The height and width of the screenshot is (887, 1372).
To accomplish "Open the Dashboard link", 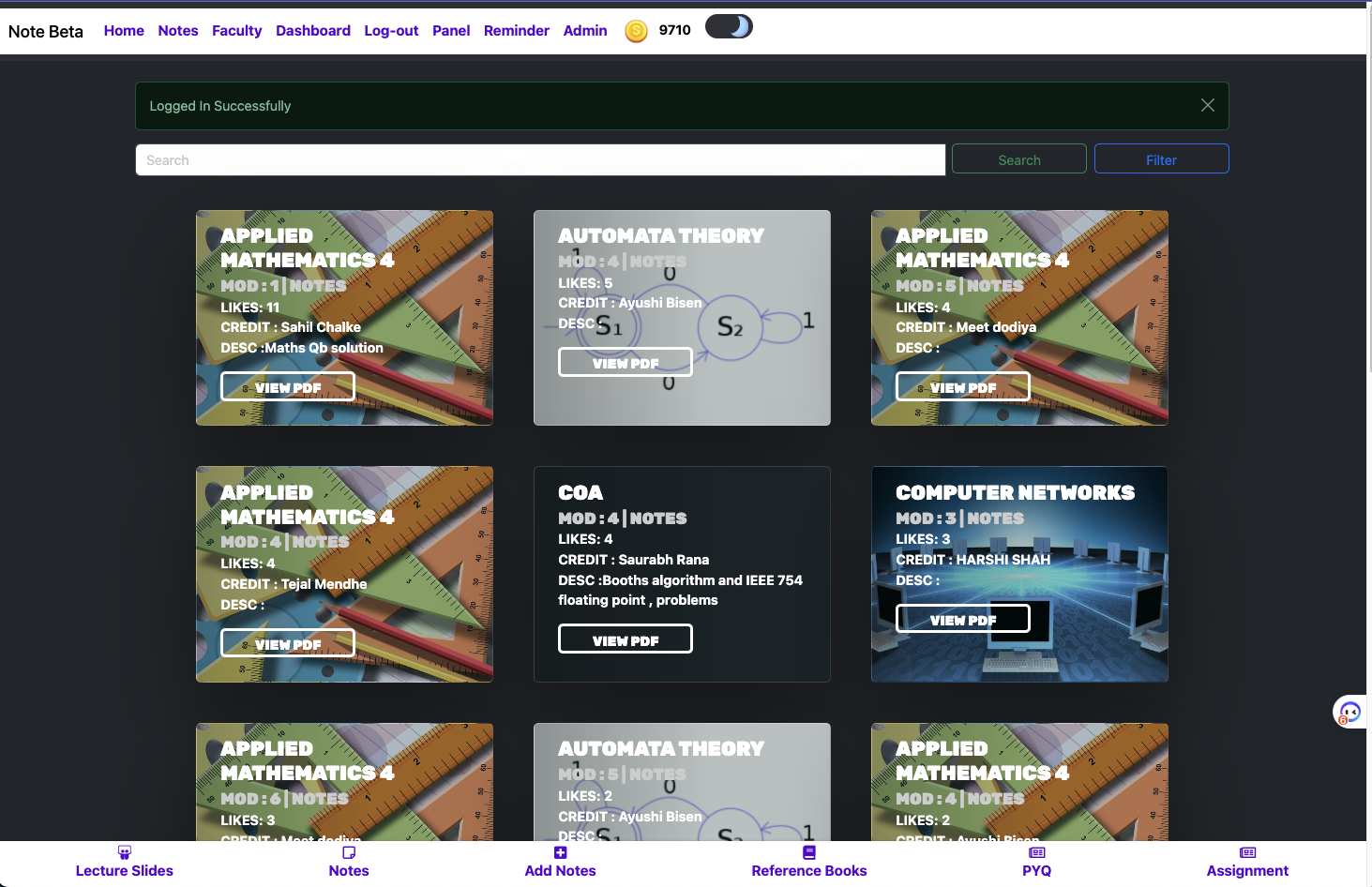I will point(313,31).
